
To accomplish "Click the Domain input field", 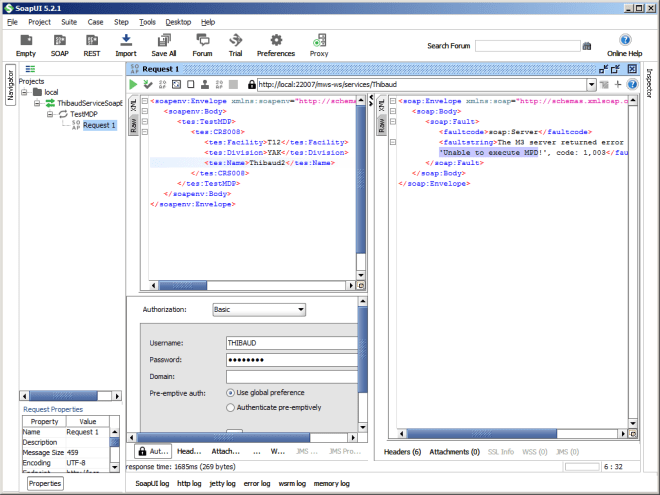I will 292,376.
